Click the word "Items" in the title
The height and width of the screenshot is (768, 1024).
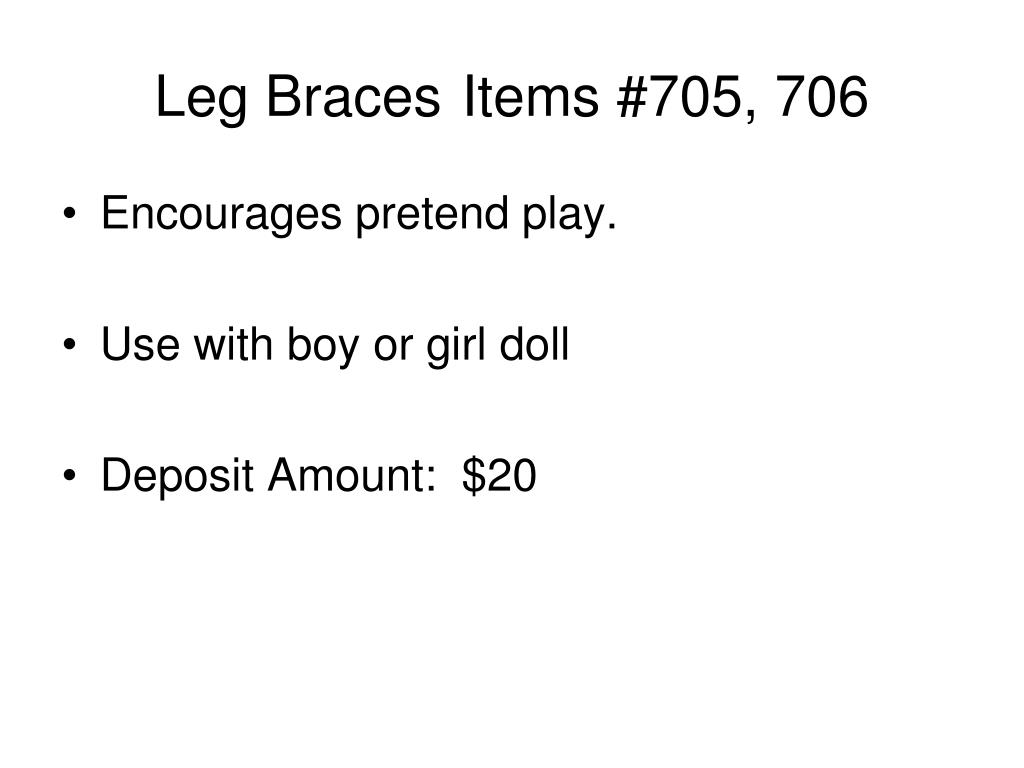[x=530, y=96]
